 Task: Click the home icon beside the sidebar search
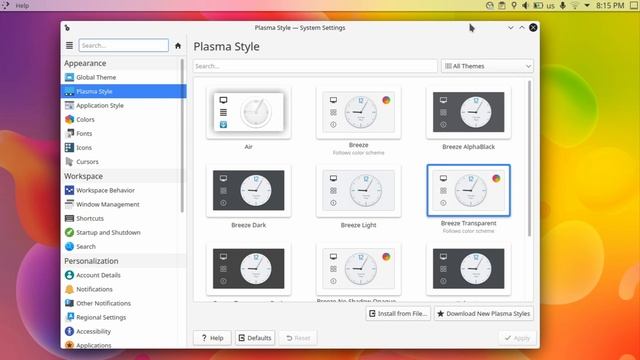(178, 46)
